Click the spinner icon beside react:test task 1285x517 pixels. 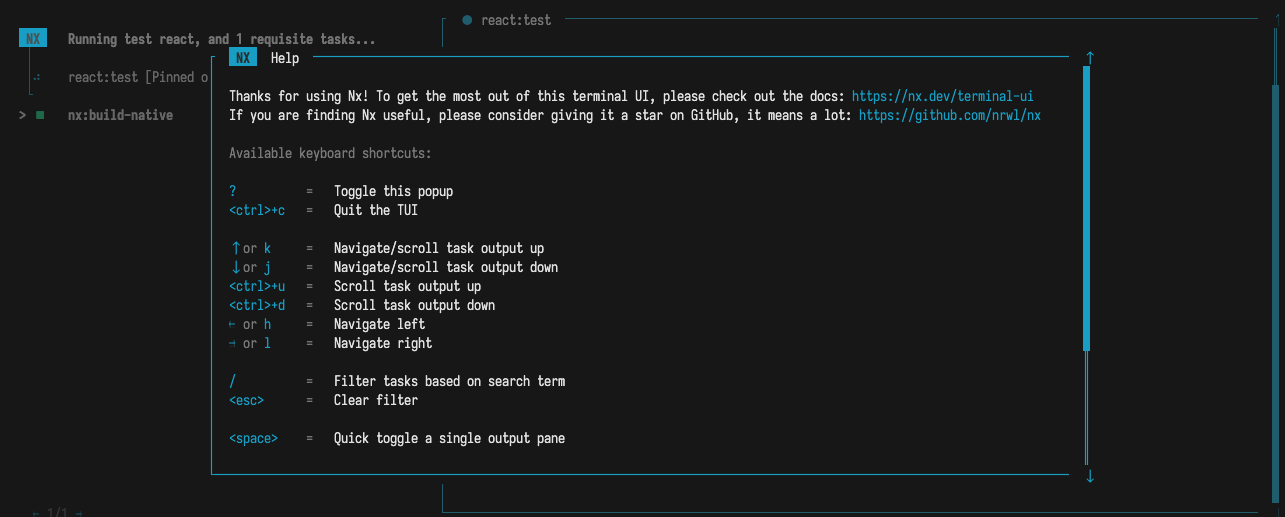pos(36,77)
